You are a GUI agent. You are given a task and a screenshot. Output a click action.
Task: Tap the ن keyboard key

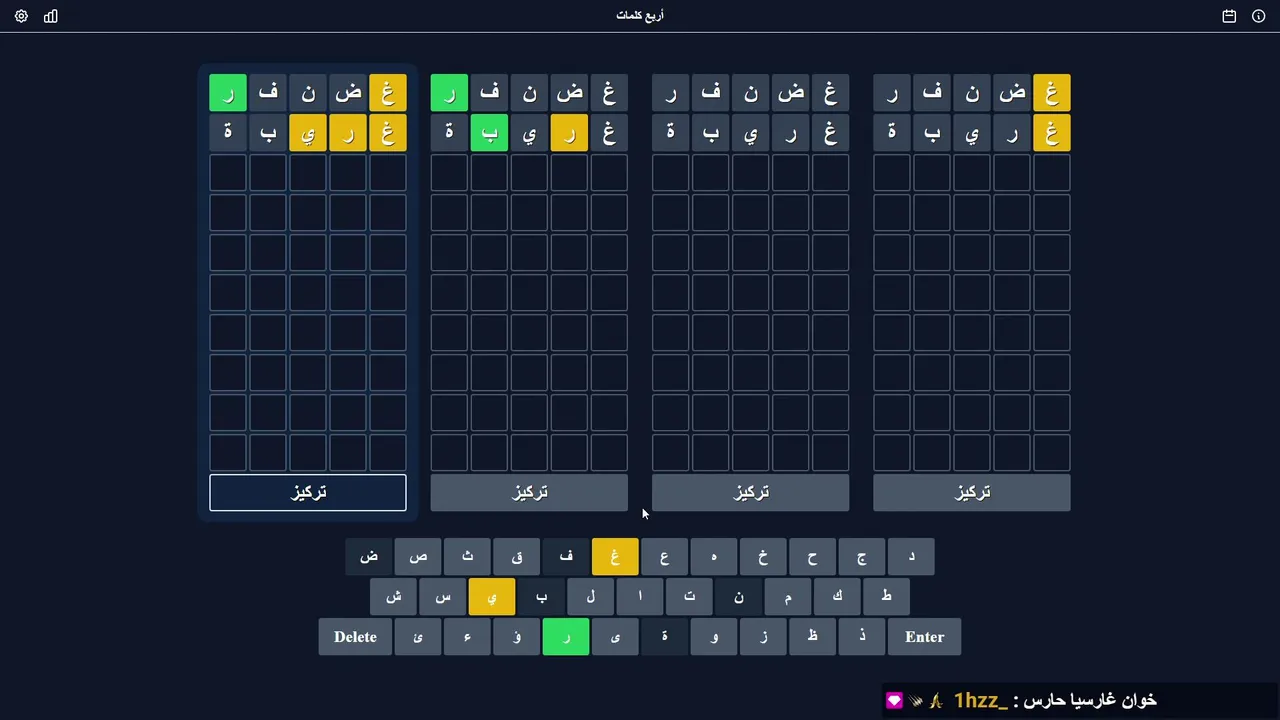[739, 597]
